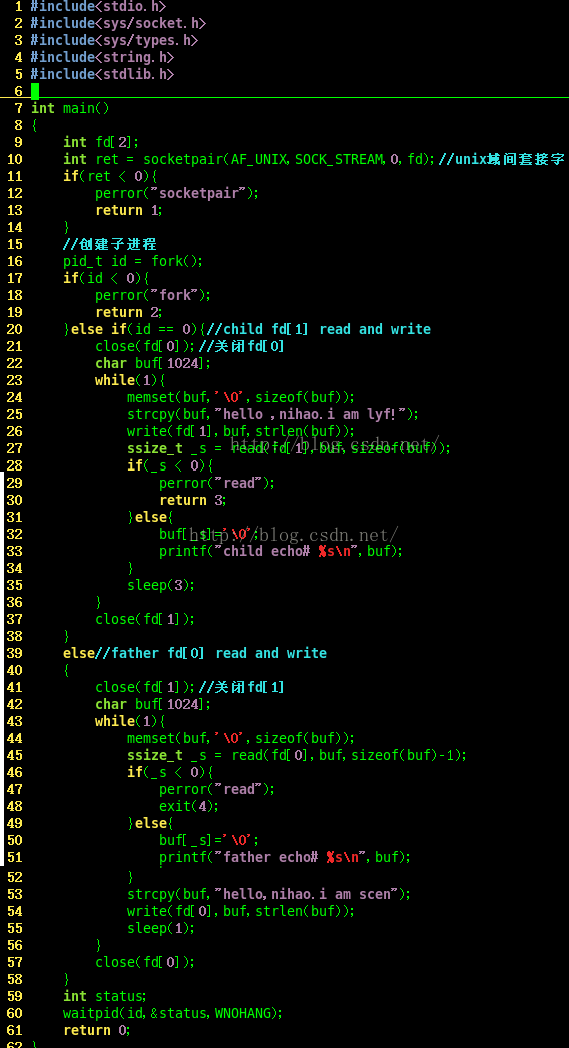Click 'while(1){' on line 43
569x1048 pixels.
click(x=130, y=722)
